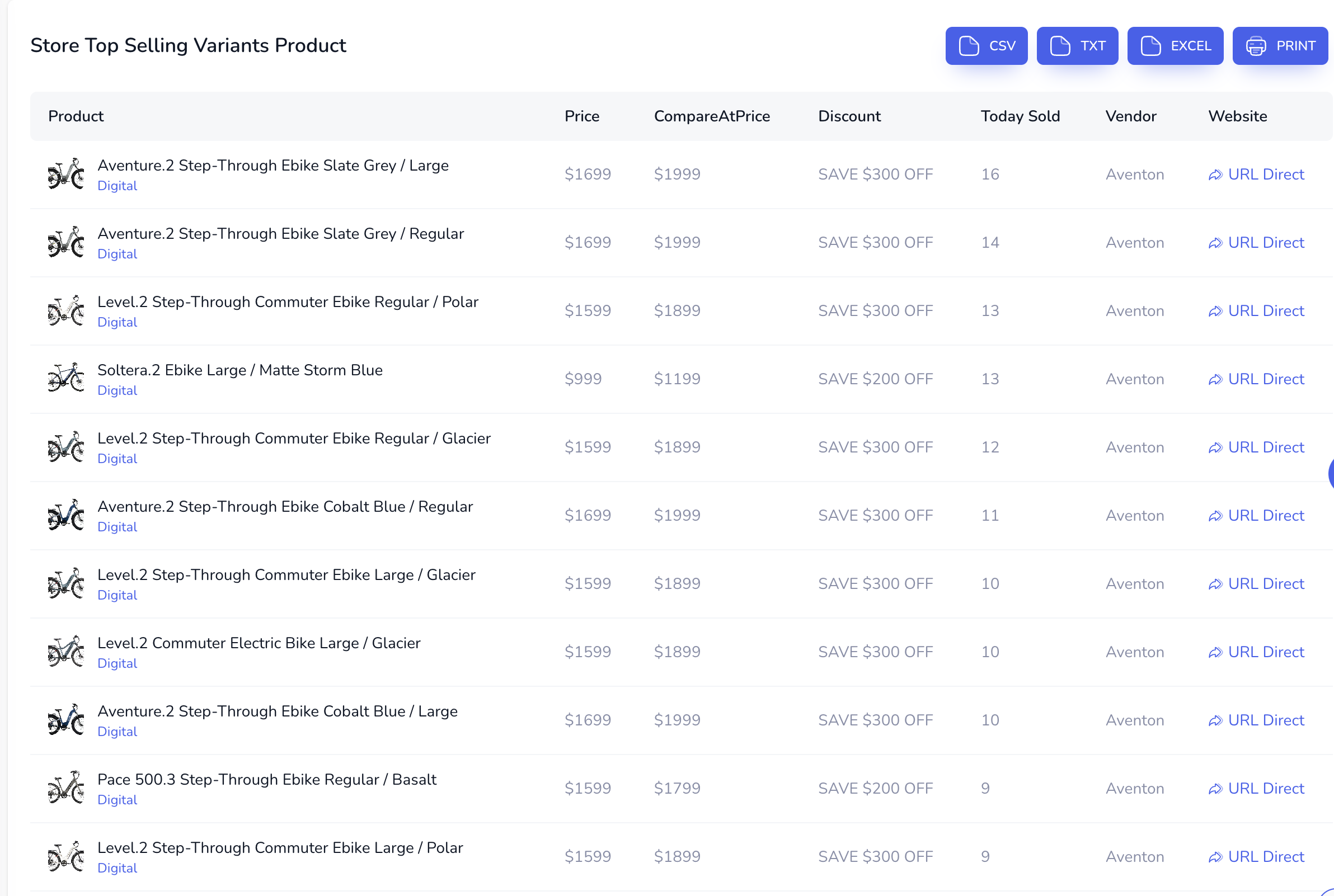Click the share icon beside URL Direct for Soltera.2

click(1216, 379)
